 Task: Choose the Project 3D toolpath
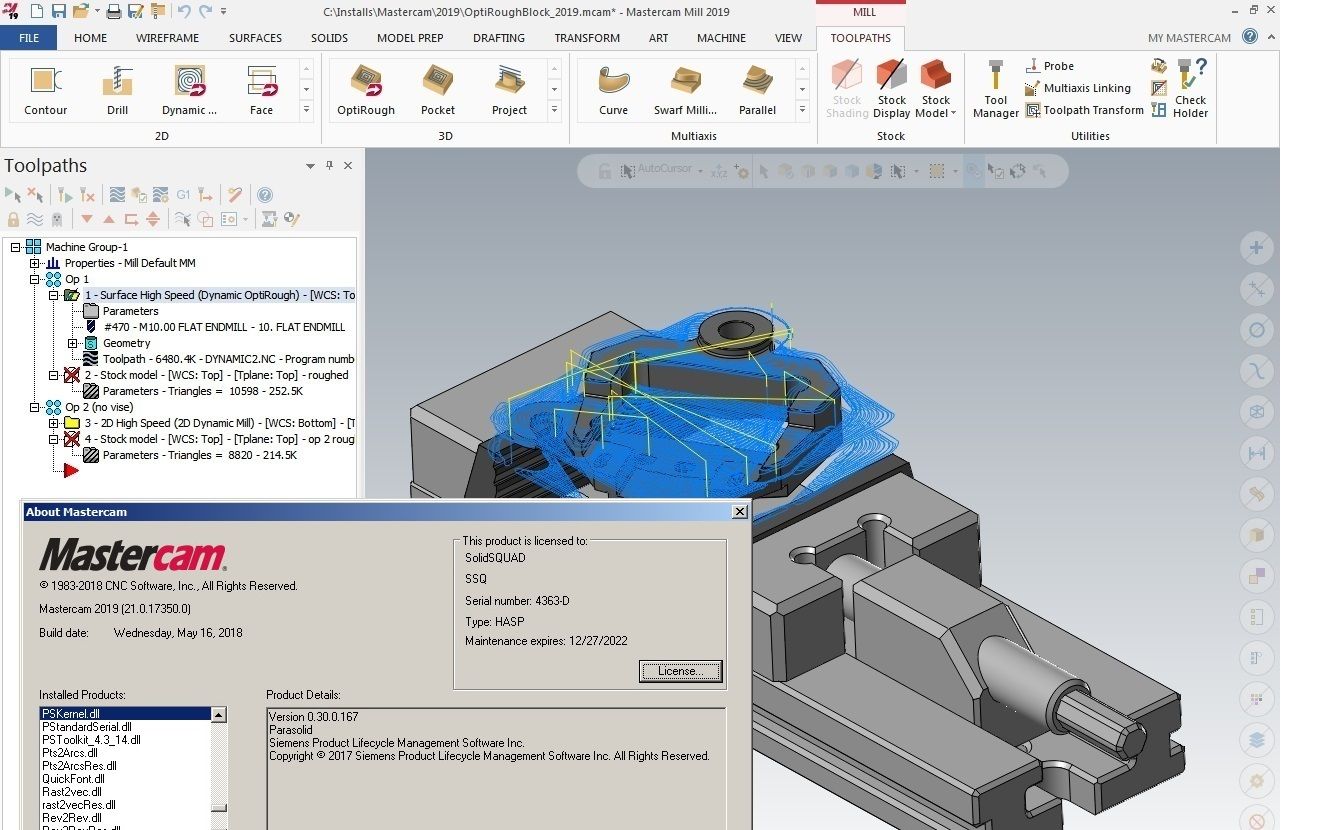point(509,89)
